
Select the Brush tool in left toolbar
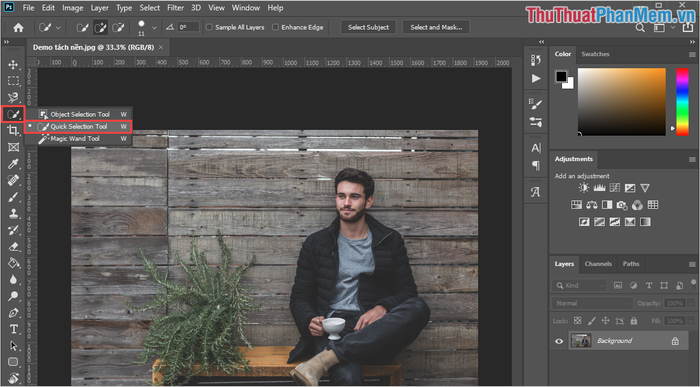point(13,197)
